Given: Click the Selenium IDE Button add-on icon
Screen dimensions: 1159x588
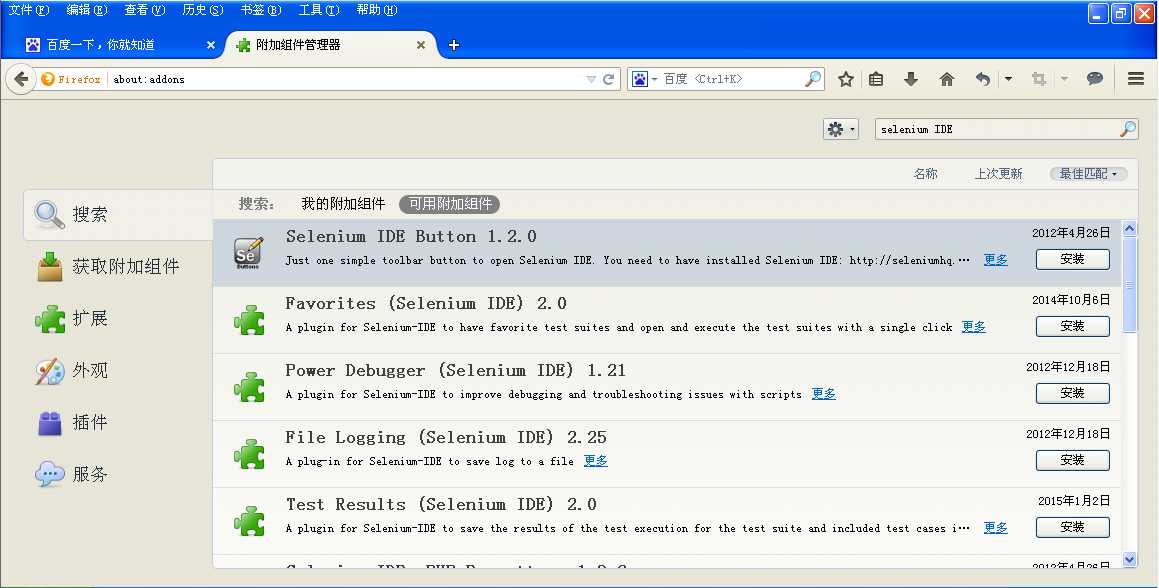Looking at the screenshot, I should click(x=248, y=253).
